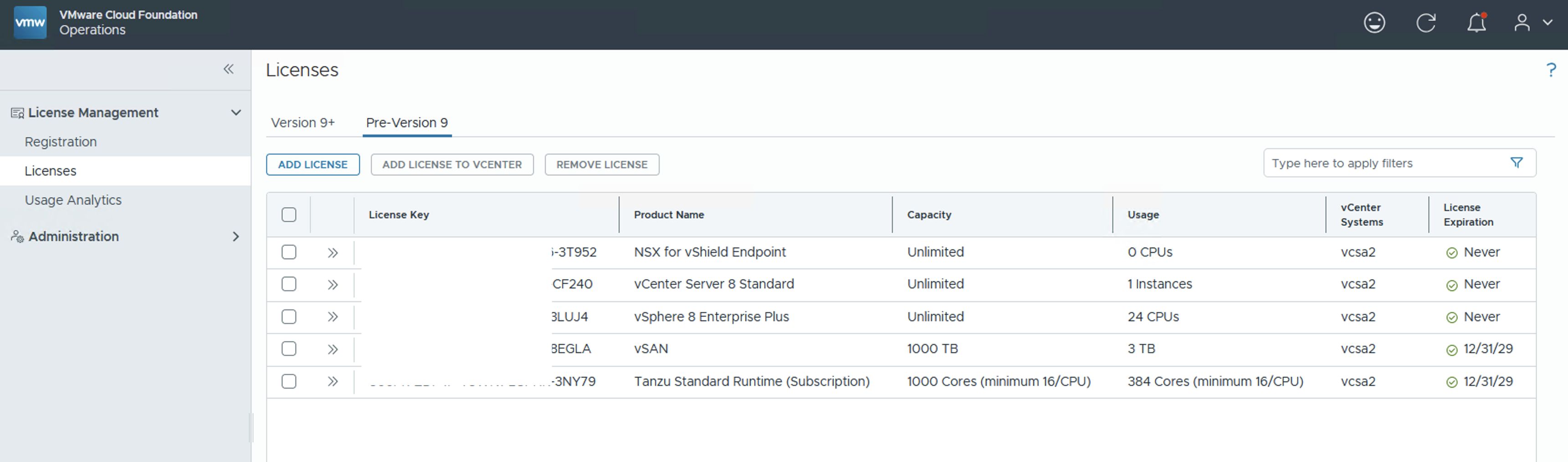
Task: Click the refresh icon in header
Action: (1425, 23)
